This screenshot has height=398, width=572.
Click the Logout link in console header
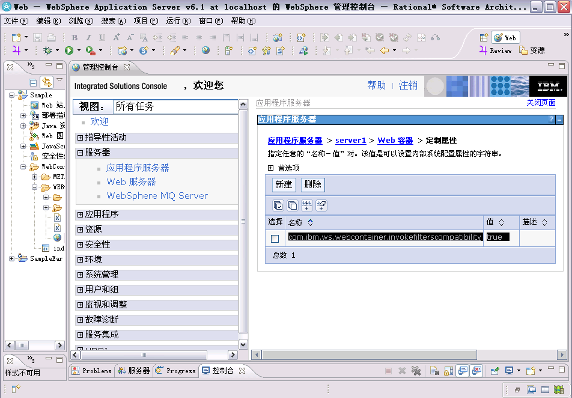coord(408,85)
